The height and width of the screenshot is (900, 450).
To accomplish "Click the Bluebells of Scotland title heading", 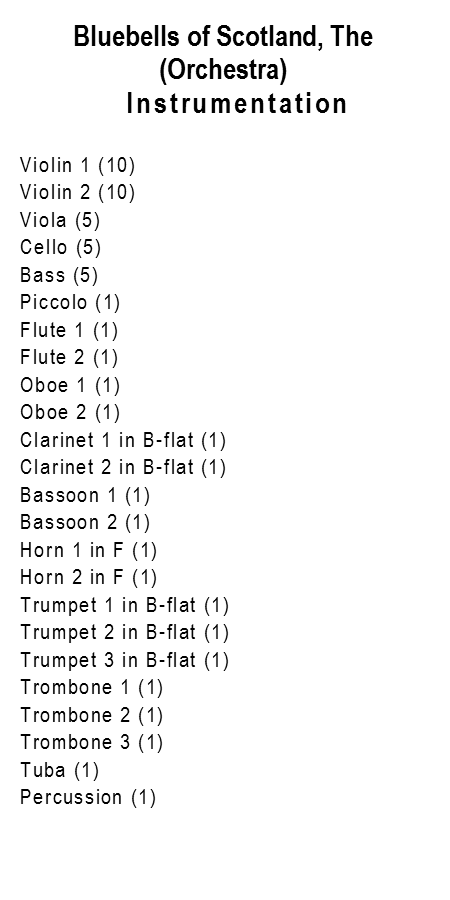I will click(223, 37).
